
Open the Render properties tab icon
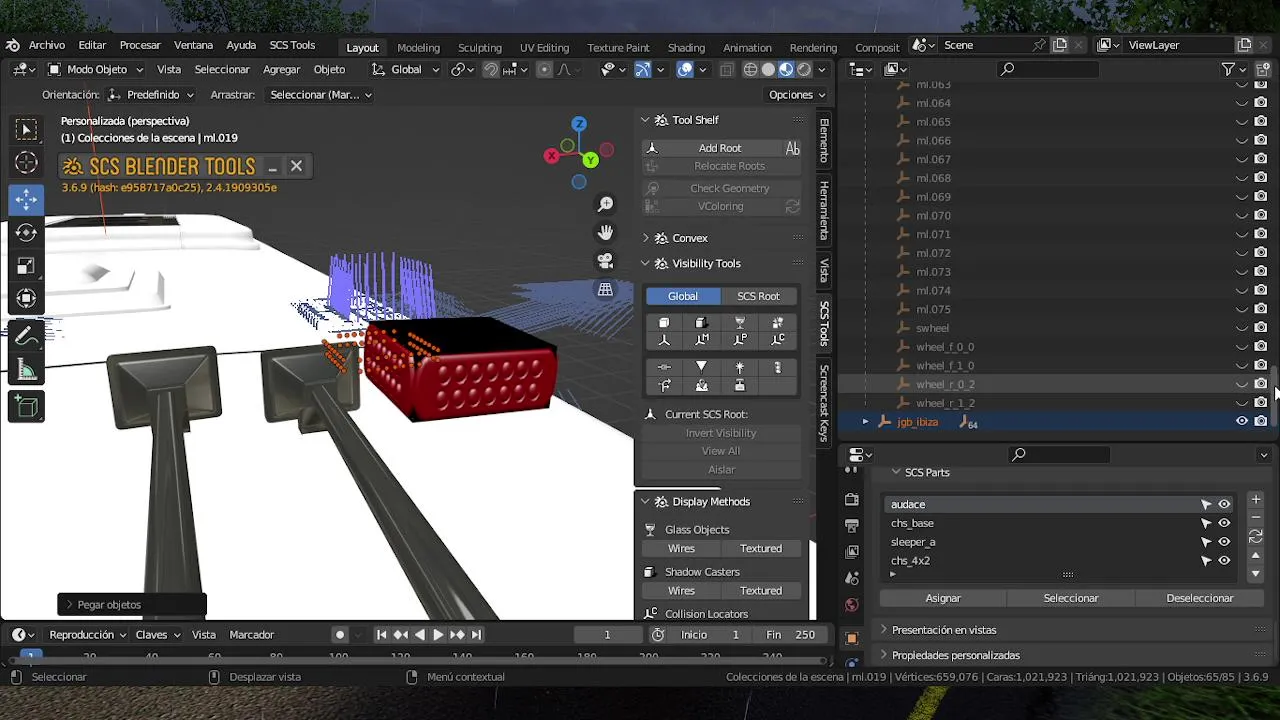point(852,499)
